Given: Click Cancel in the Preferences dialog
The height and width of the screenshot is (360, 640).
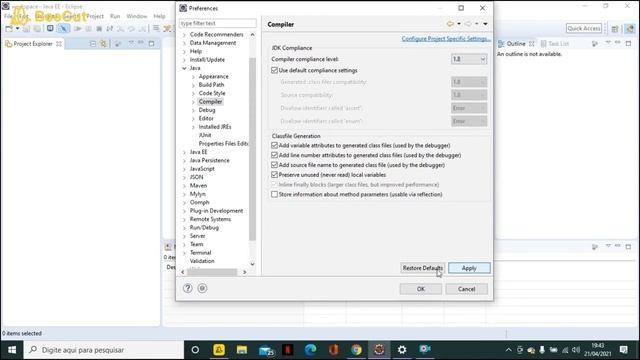Looking at the screenshot, I should click(x=466, y=289).
